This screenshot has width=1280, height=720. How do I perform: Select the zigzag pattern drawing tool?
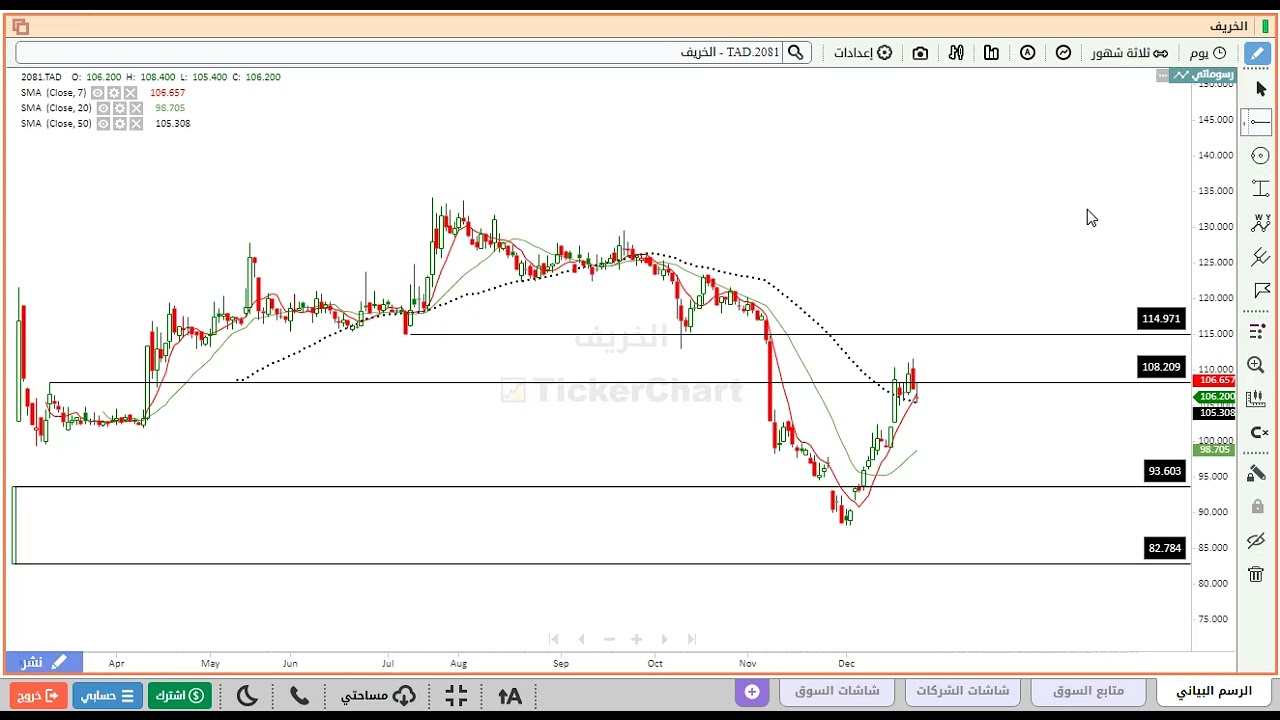point(1259,224)
